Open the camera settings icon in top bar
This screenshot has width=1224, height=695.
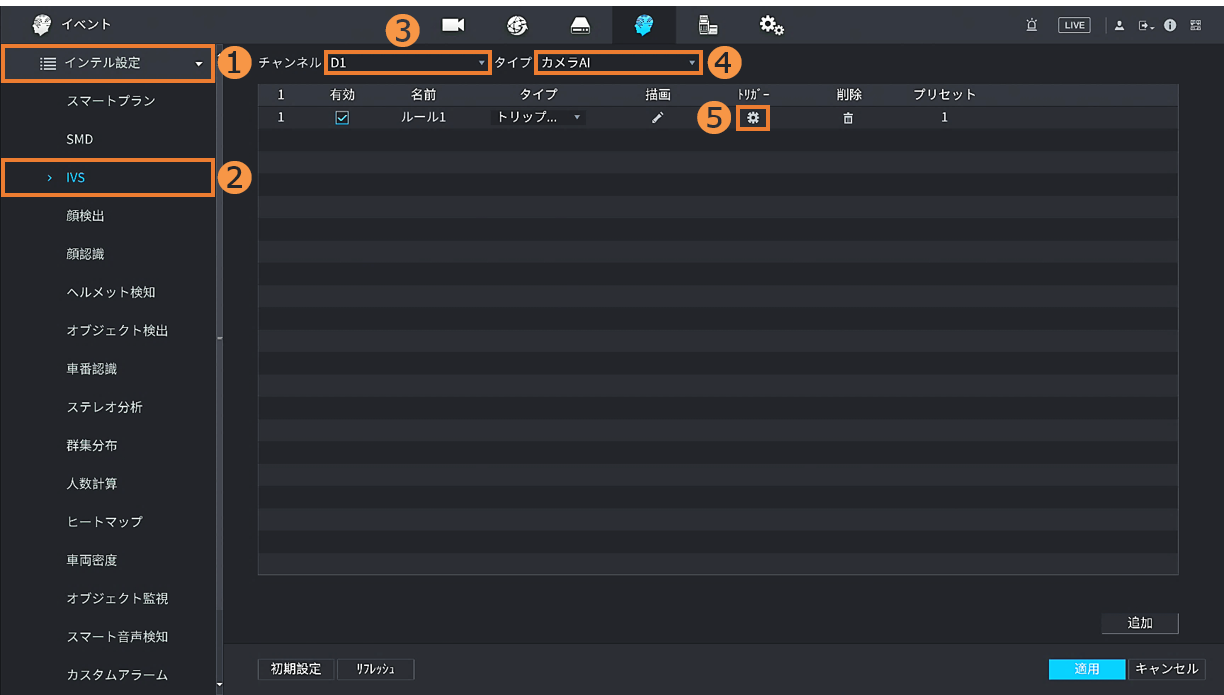[453, 25]
